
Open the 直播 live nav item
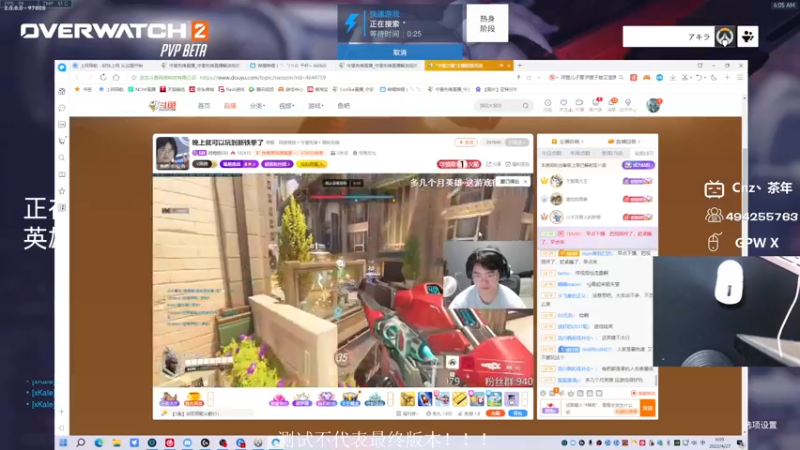[x=230, y=106]
